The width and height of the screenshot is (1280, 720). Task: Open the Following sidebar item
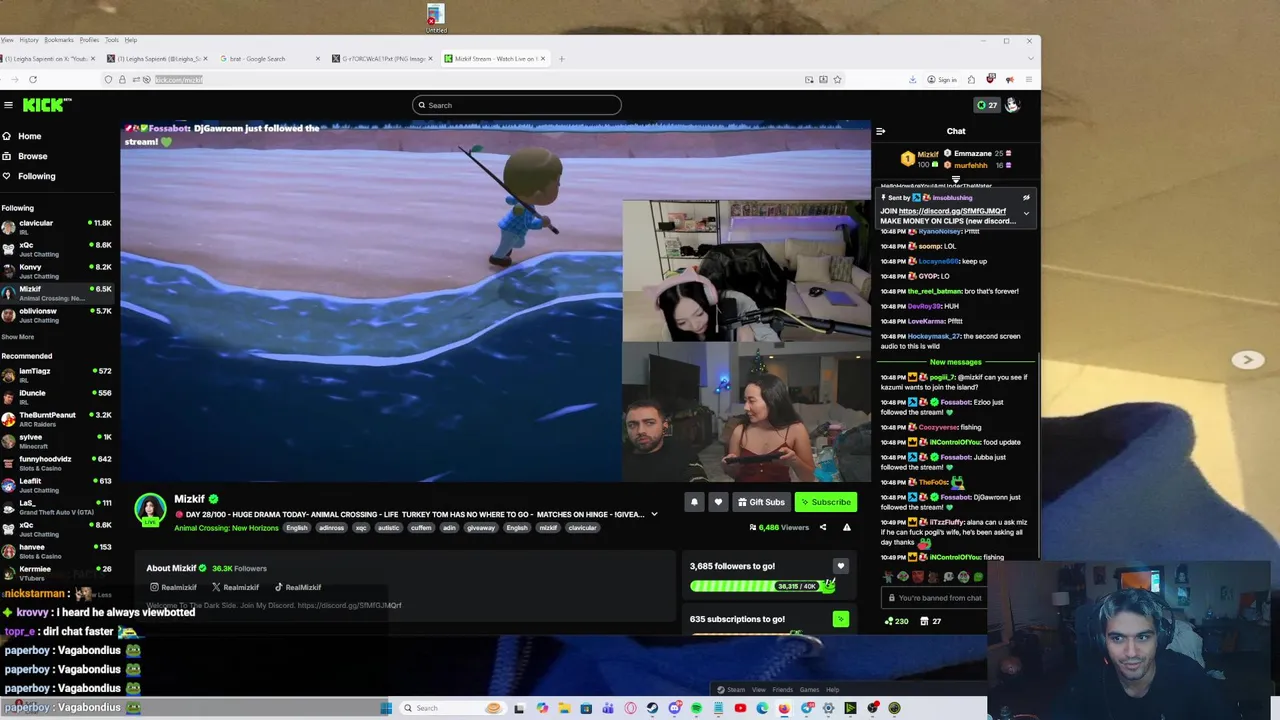tap(29, 176)
